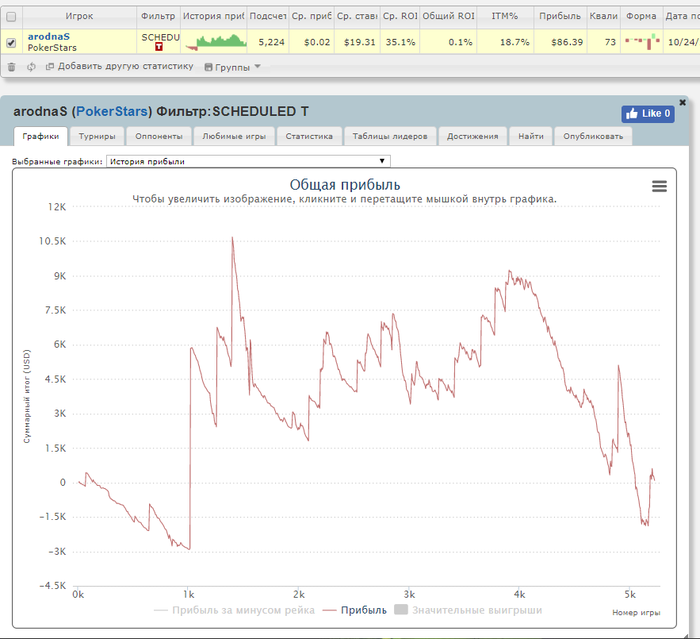
Task: Toggle 'Значительные выигрыши' legend item
Action: (x=468, y=610)
